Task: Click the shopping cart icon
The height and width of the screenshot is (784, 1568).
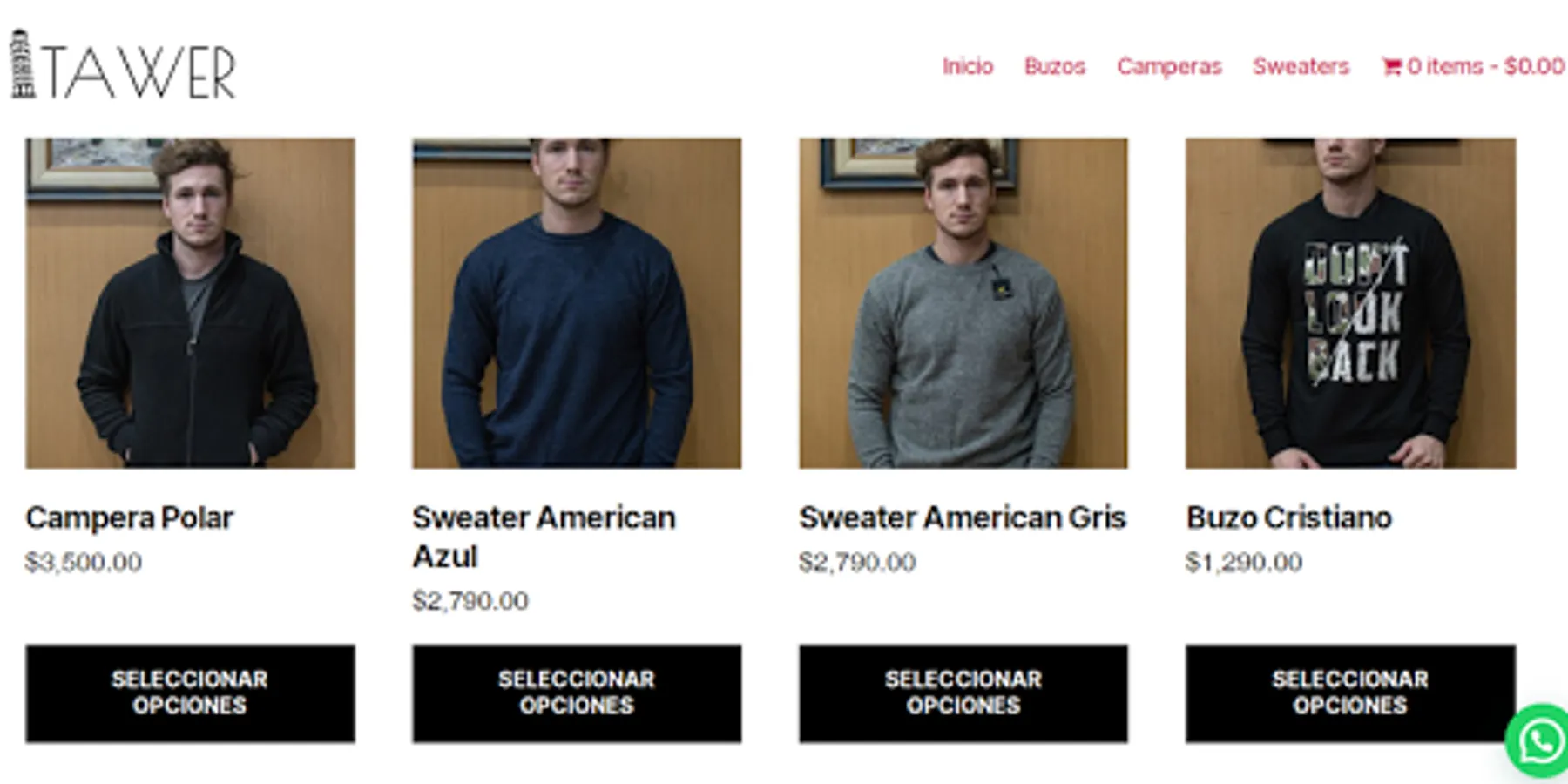Action: (x=1391, y=66)
